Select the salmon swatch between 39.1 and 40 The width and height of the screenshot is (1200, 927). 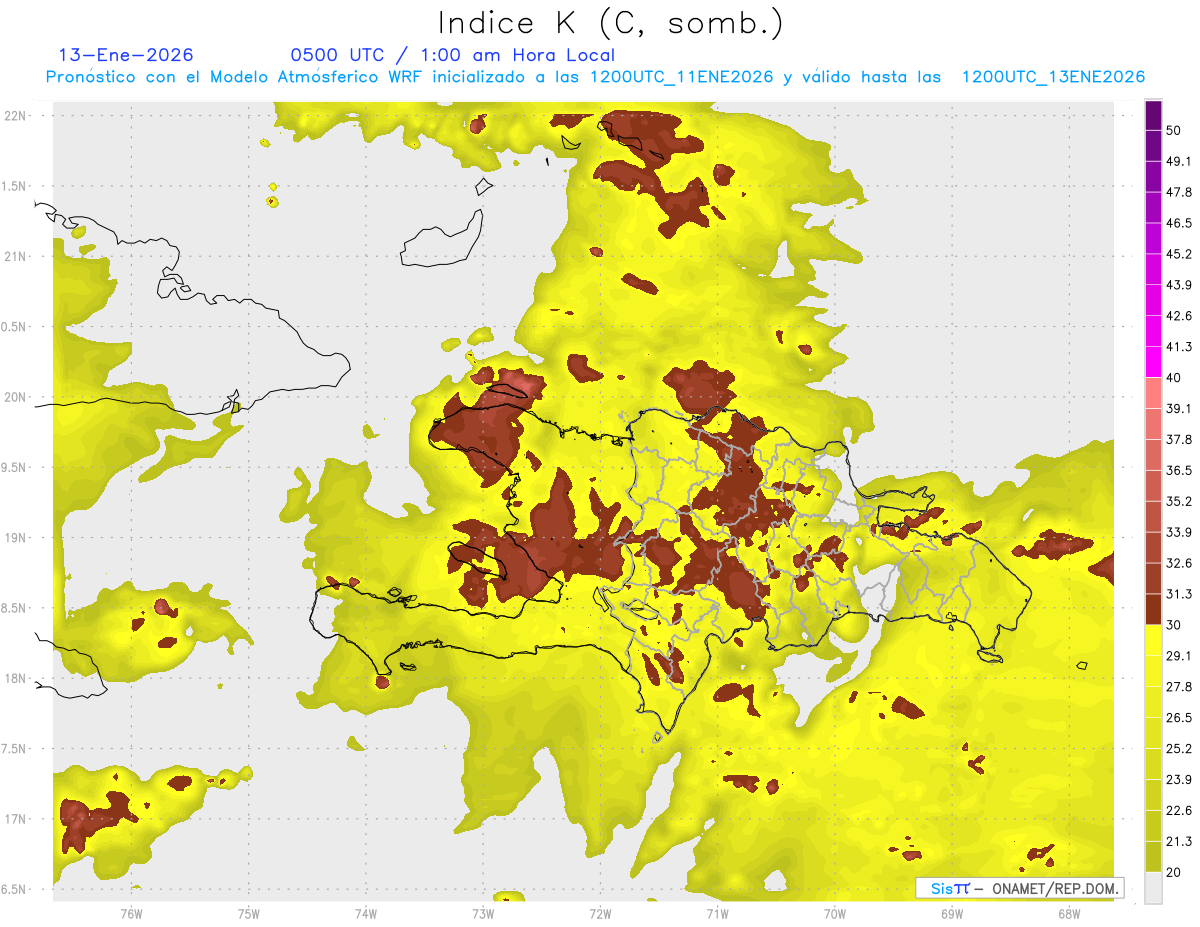point(1154,393)
